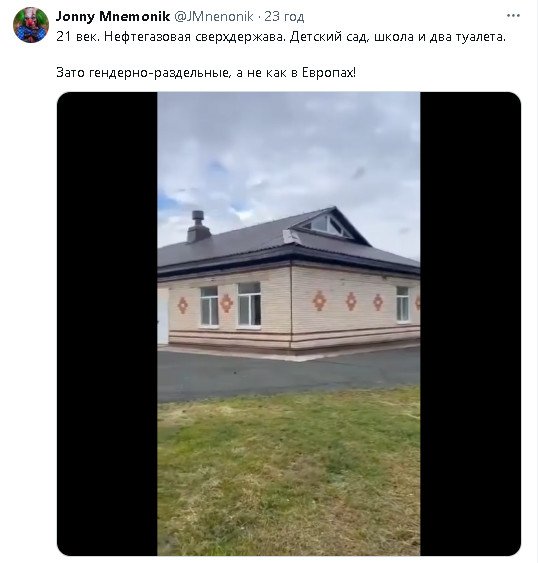Open Jonny Mnemonik's clown profile avatar
Viewport: 538px width, 563px height.
click(x=31, y=25)
